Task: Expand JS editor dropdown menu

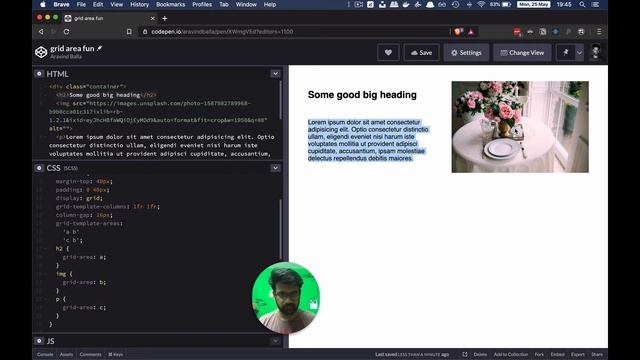Action: (276, 340)
